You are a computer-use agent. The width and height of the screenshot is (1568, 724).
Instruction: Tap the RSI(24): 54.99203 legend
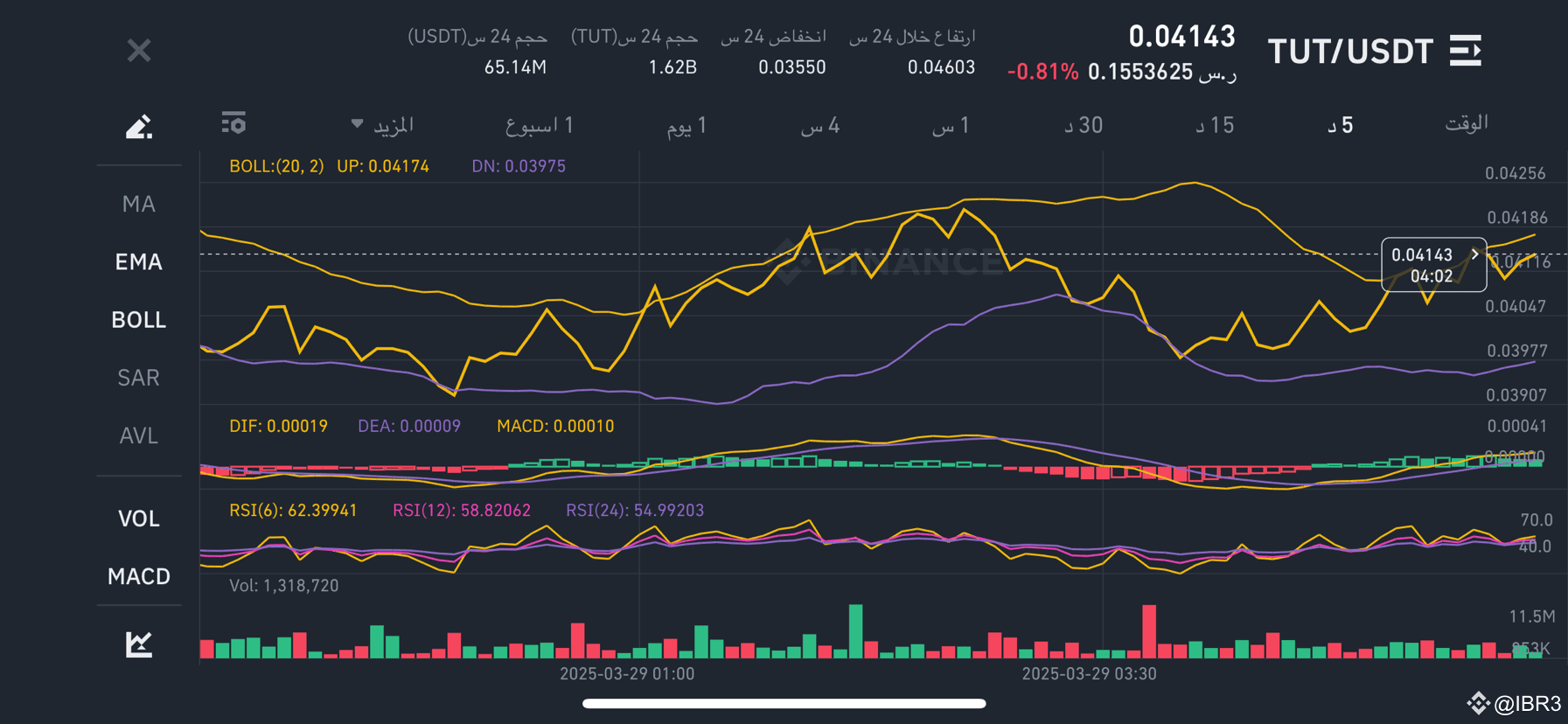click(635, 510)
